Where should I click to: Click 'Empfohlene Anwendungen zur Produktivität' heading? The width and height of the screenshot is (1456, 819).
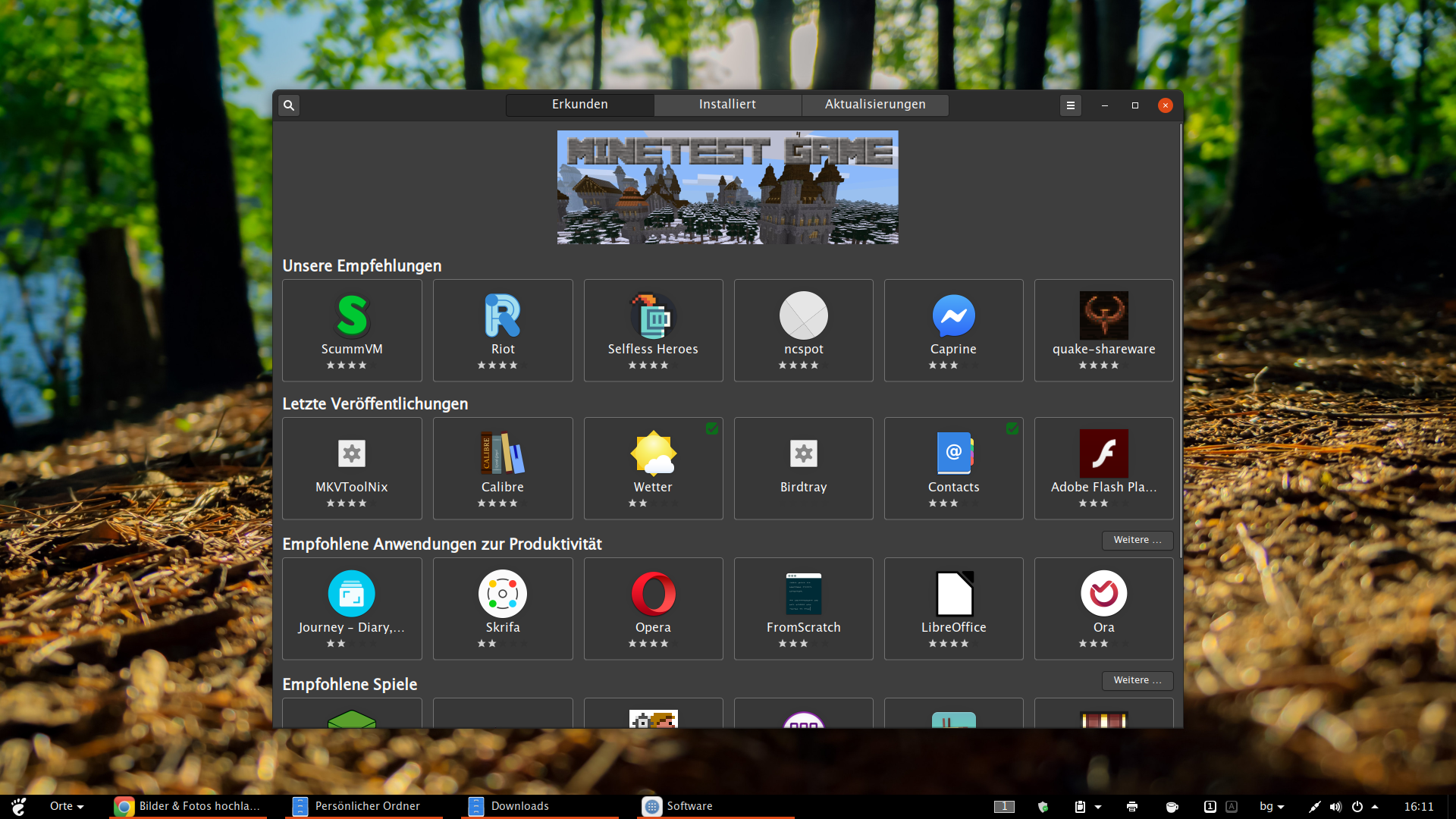click(x=442, y=544)
